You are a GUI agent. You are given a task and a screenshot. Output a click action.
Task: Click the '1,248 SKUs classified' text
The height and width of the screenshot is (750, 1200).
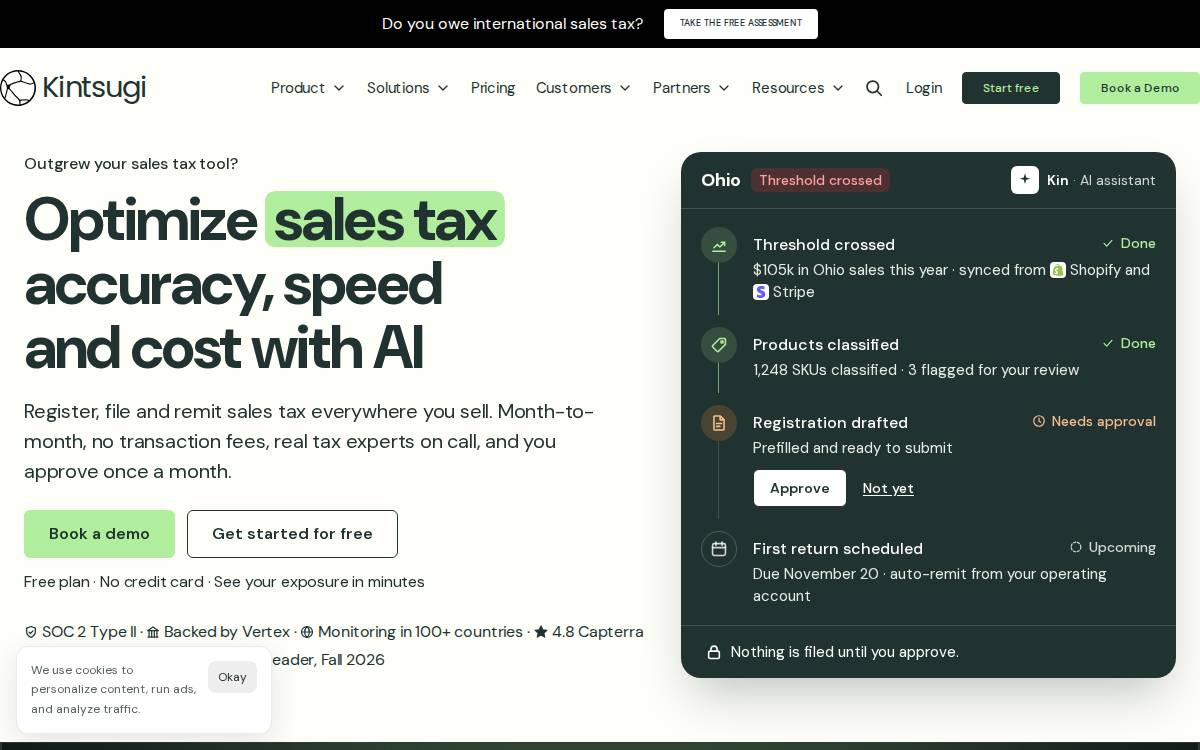pos(825,370)
